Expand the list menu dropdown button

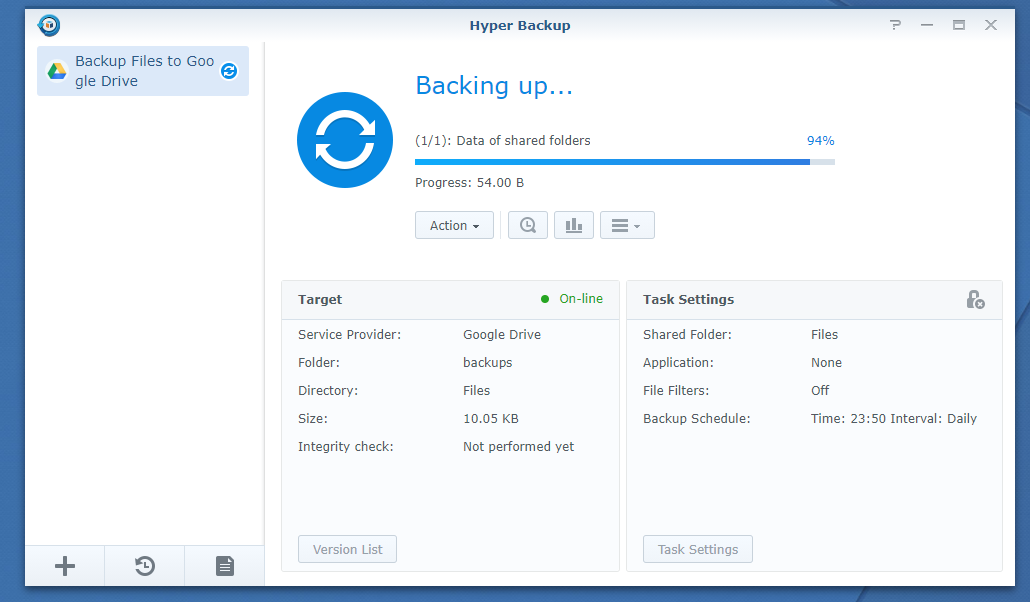click(x=627, y=225)
